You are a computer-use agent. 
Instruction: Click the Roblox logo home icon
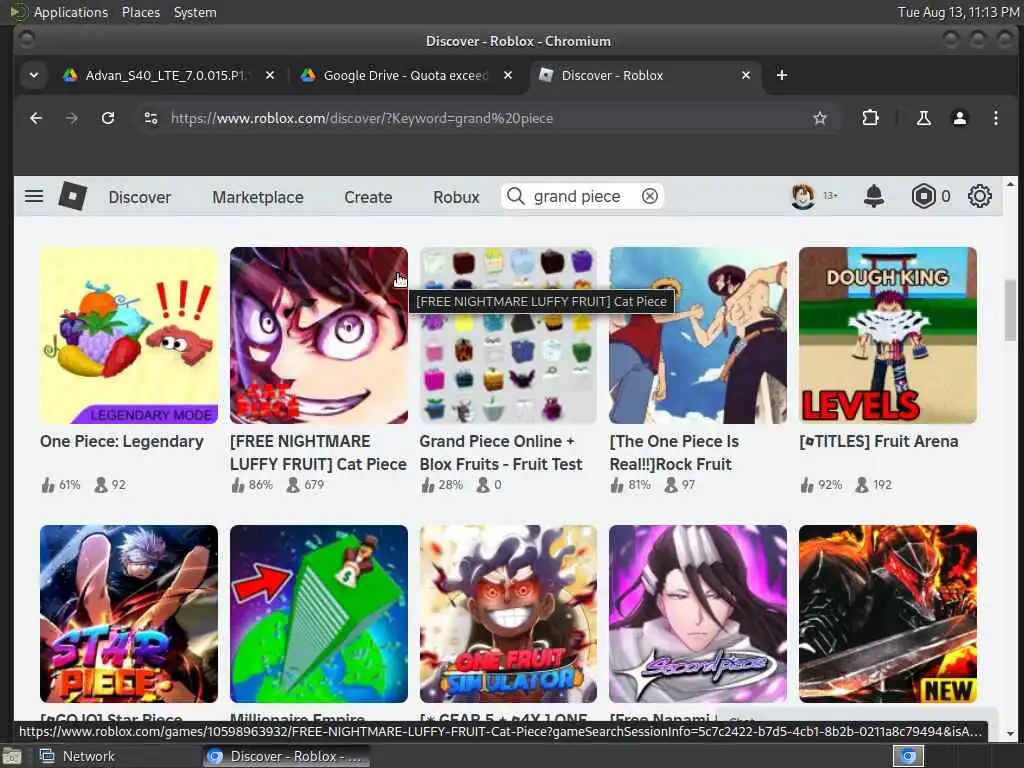72,196
